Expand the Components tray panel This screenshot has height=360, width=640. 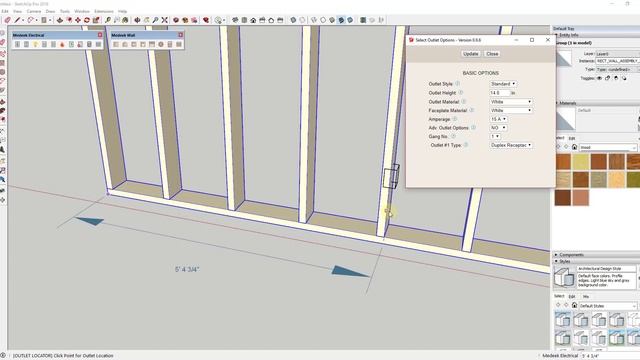556,255
